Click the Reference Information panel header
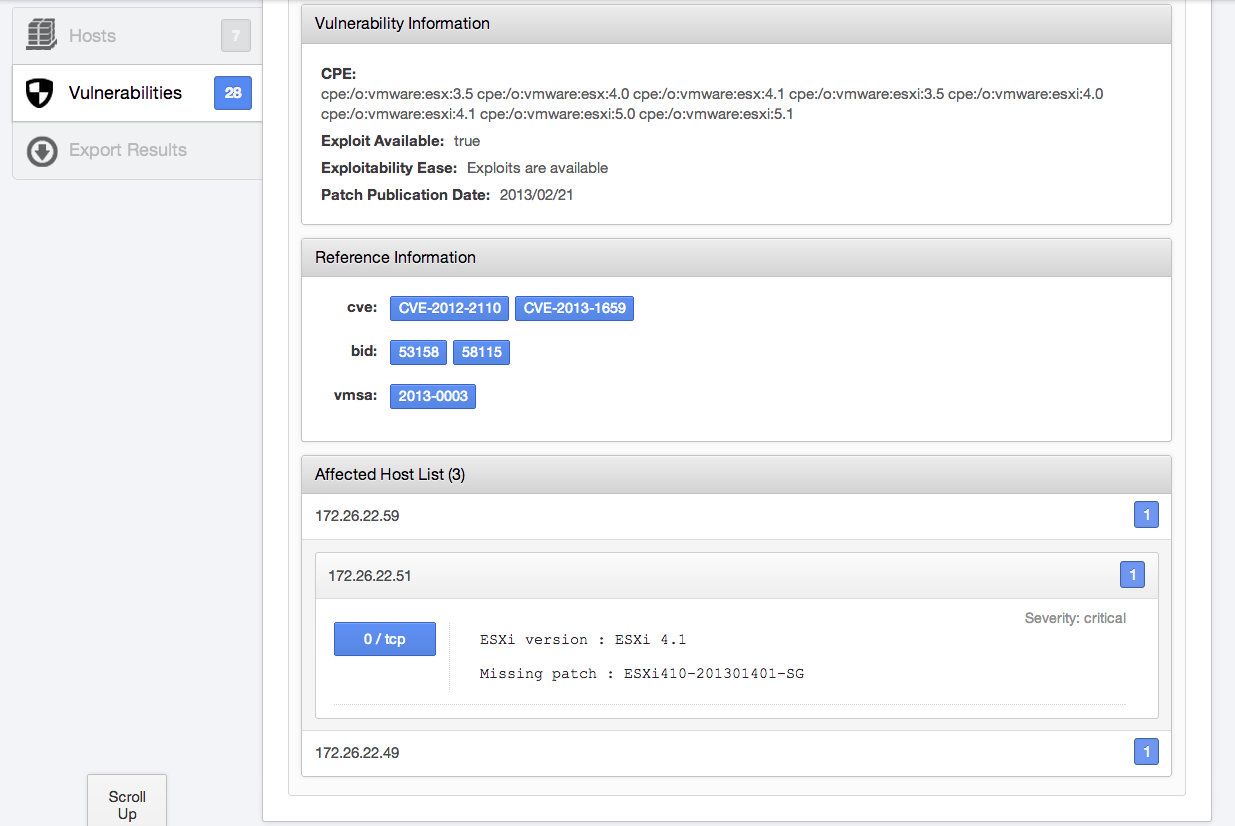Viewport: 1235px width, 826px height. pyautogui.click(x=736, y=257)
